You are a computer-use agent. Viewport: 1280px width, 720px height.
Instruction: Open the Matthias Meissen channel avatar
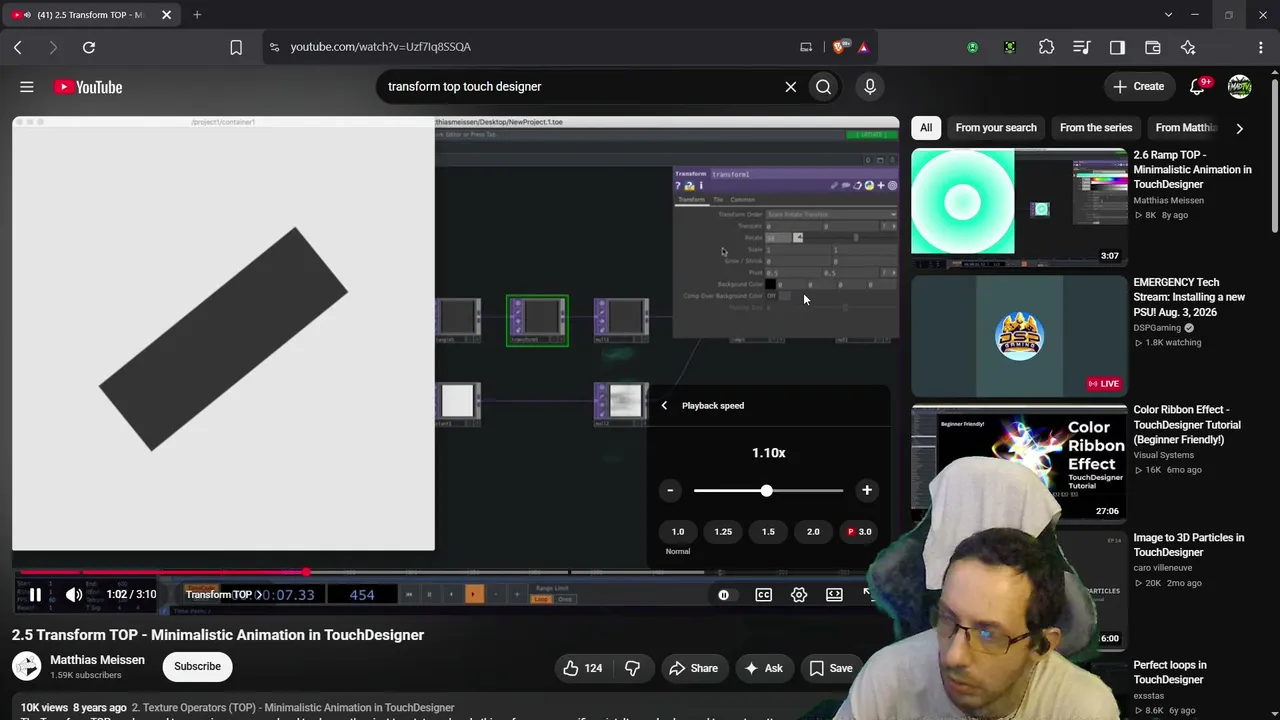(x=27, y=666)
